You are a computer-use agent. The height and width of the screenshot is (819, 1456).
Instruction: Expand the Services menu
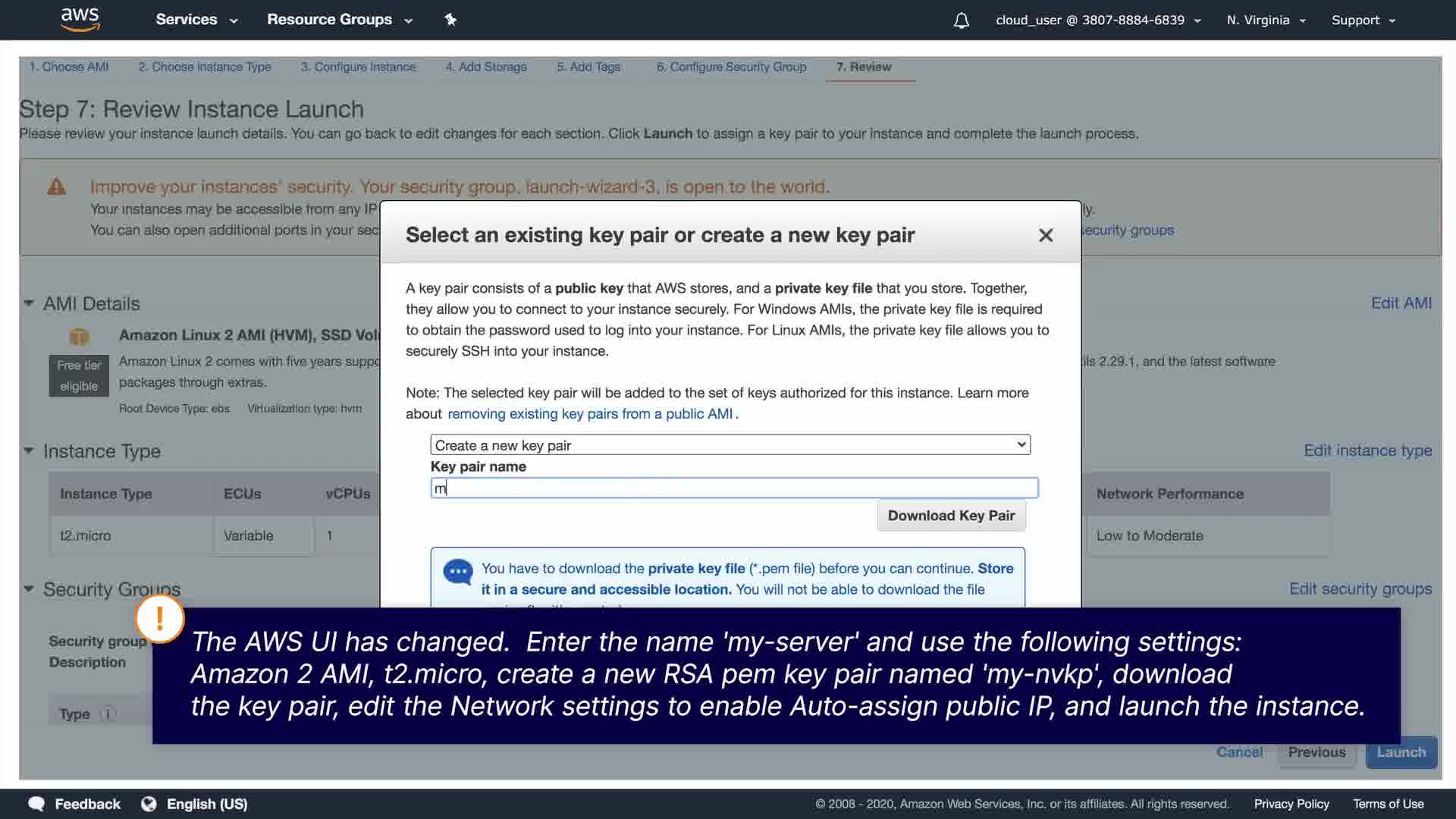196,20
